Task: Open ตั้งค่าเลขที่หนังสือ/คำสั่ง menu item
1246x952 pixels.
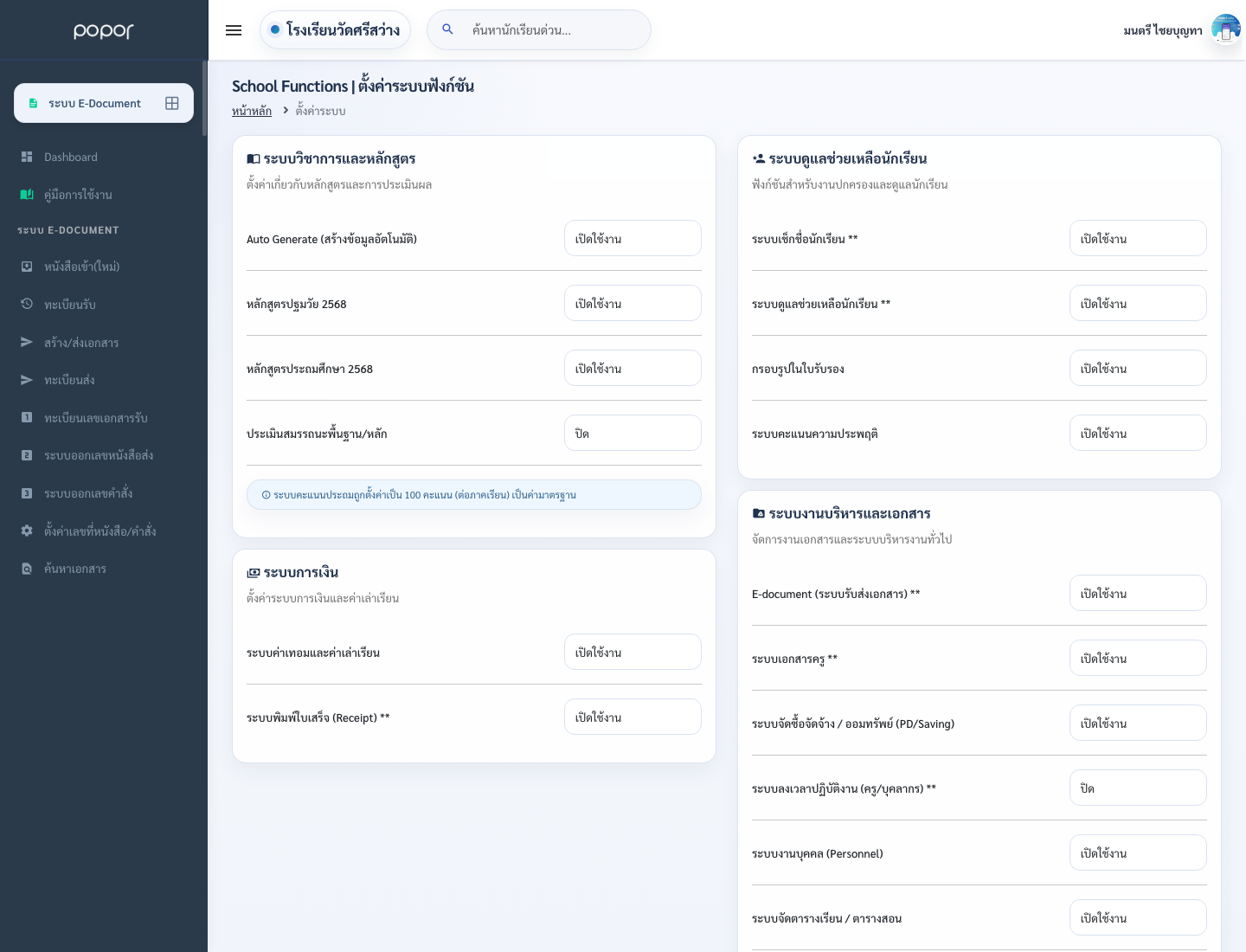Action: click(104, 531)
